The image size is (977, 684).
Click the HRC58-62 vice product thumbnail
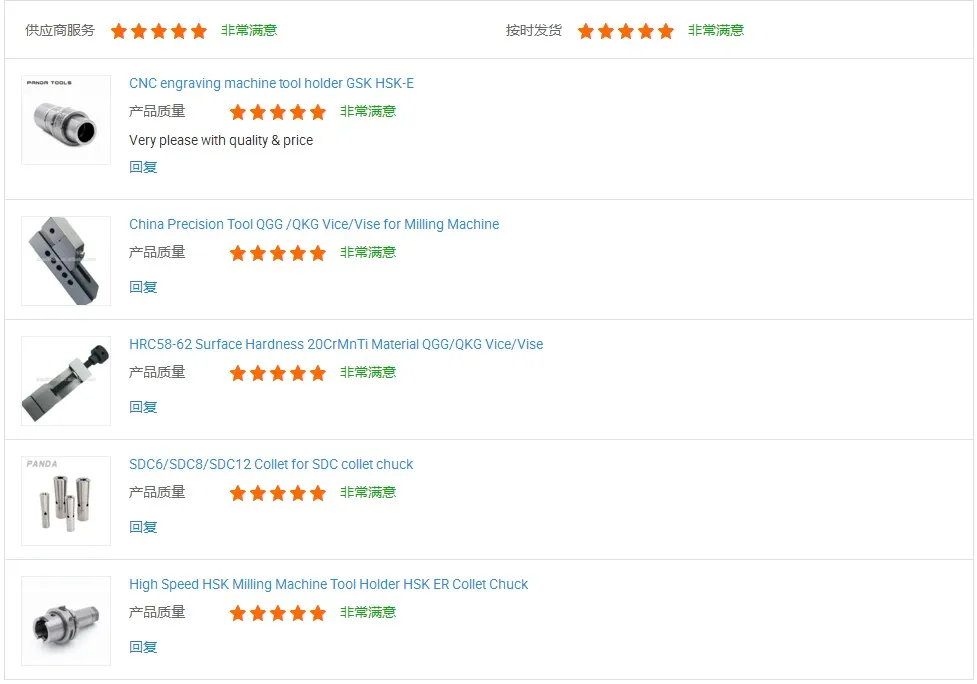(x=66, y=380)
